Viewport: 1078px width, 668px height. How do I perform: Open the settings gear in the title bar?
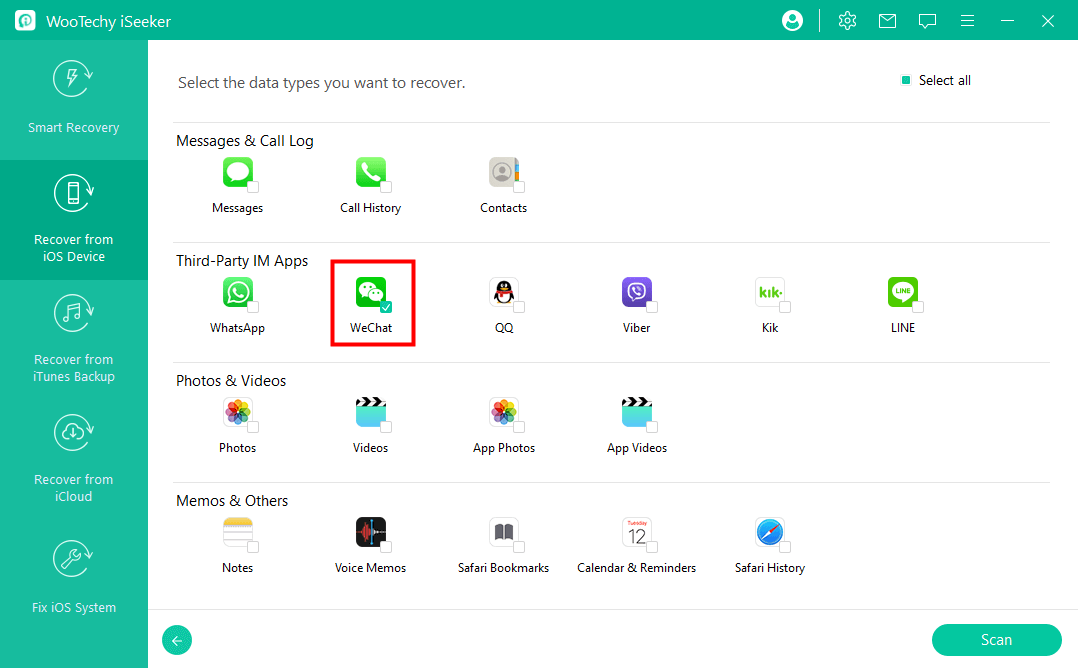847,20
